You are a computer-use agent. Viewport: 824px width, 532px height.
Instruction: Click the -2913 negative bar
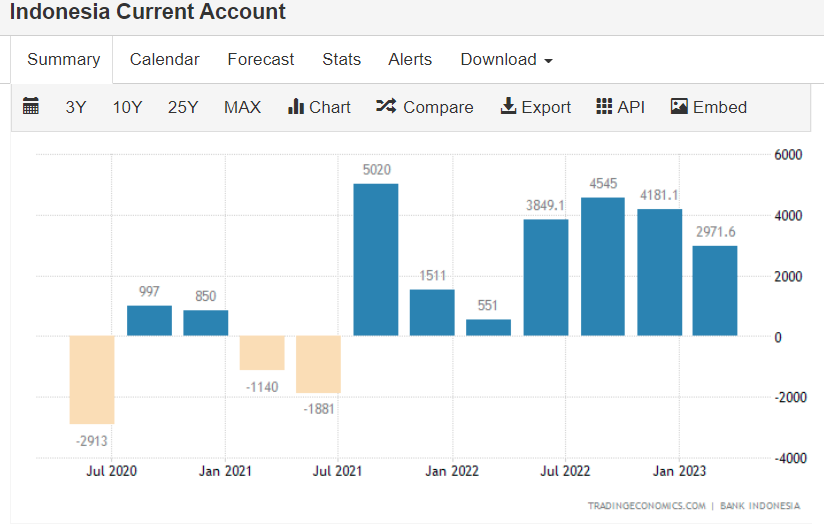click(92, 380)
